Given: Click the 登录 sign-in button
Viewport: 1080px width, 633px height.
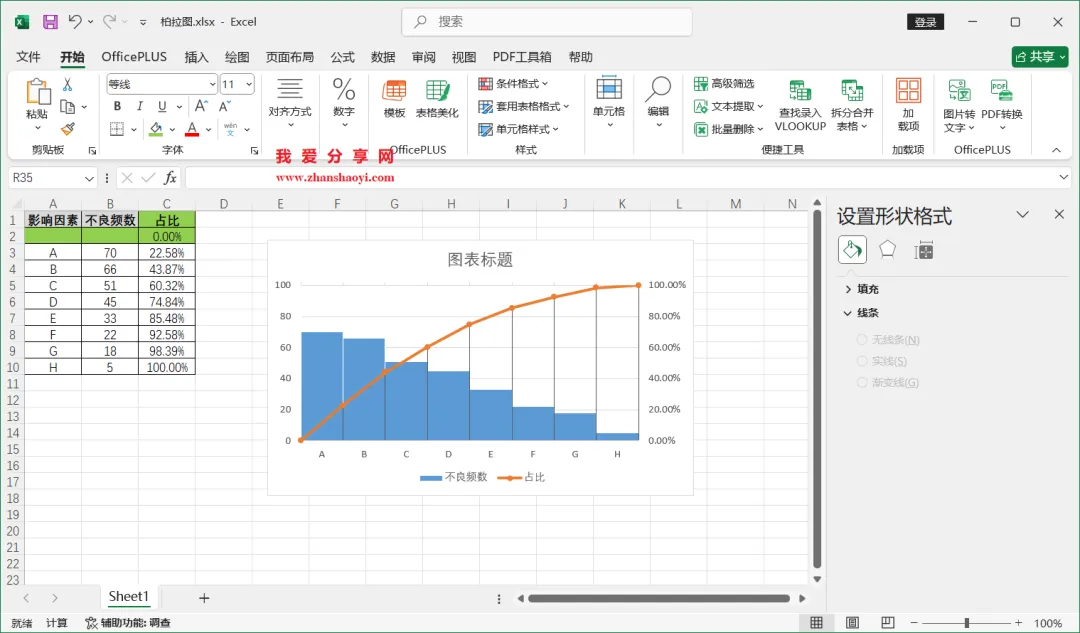Looking at the screenshot, I should coord(925,22).
